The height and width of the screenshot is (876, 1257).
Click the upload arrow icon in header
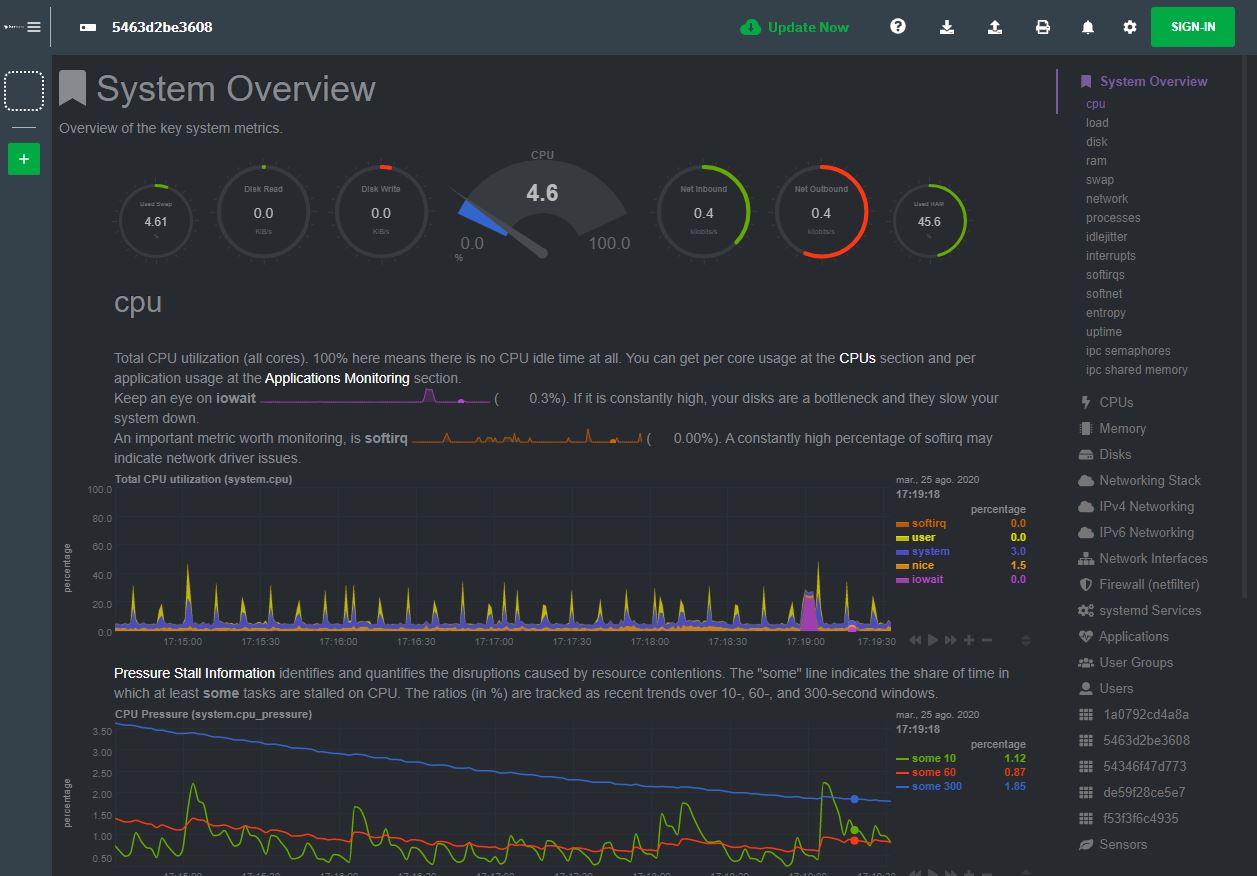[995, 27]
